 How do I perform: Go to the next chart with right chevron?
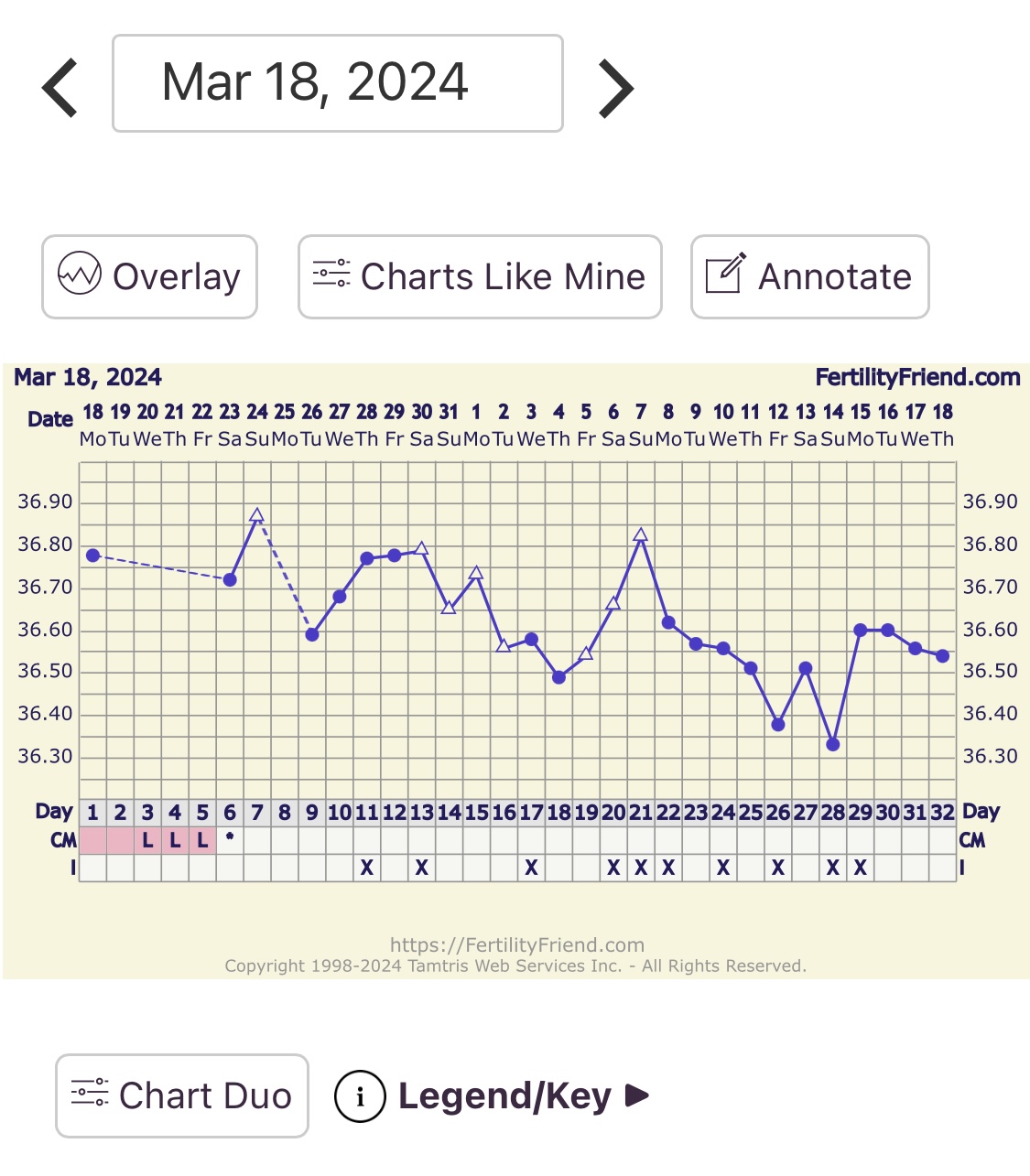point(615,88)
